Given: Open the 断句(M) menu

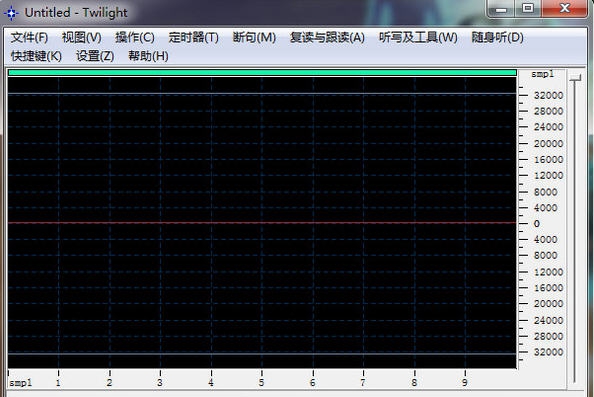Looking at the screenshot, I should [254, 38].
